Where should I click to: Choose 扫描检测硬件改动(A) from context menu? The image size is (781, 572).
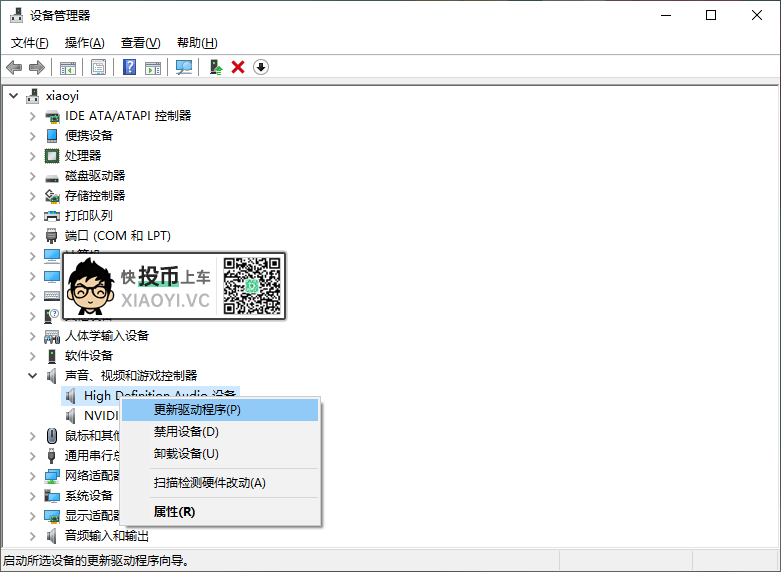220,483
